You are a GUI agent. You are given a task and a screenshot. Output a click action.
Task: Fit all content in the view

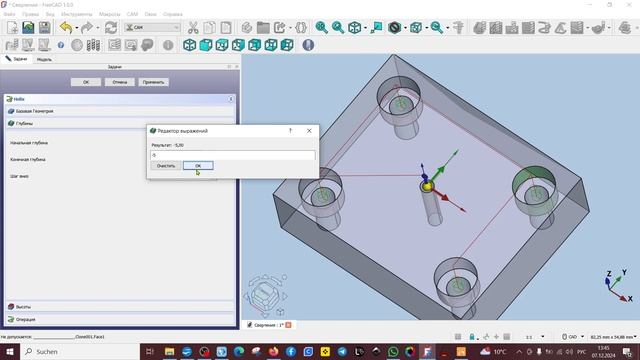tap(321, 27)
